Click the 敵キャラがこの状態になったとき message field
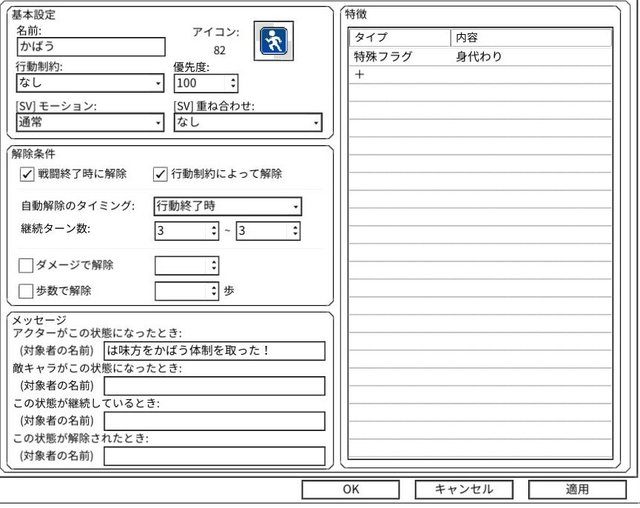The height and width of the screenshot is (508, 640). point(215,386)
